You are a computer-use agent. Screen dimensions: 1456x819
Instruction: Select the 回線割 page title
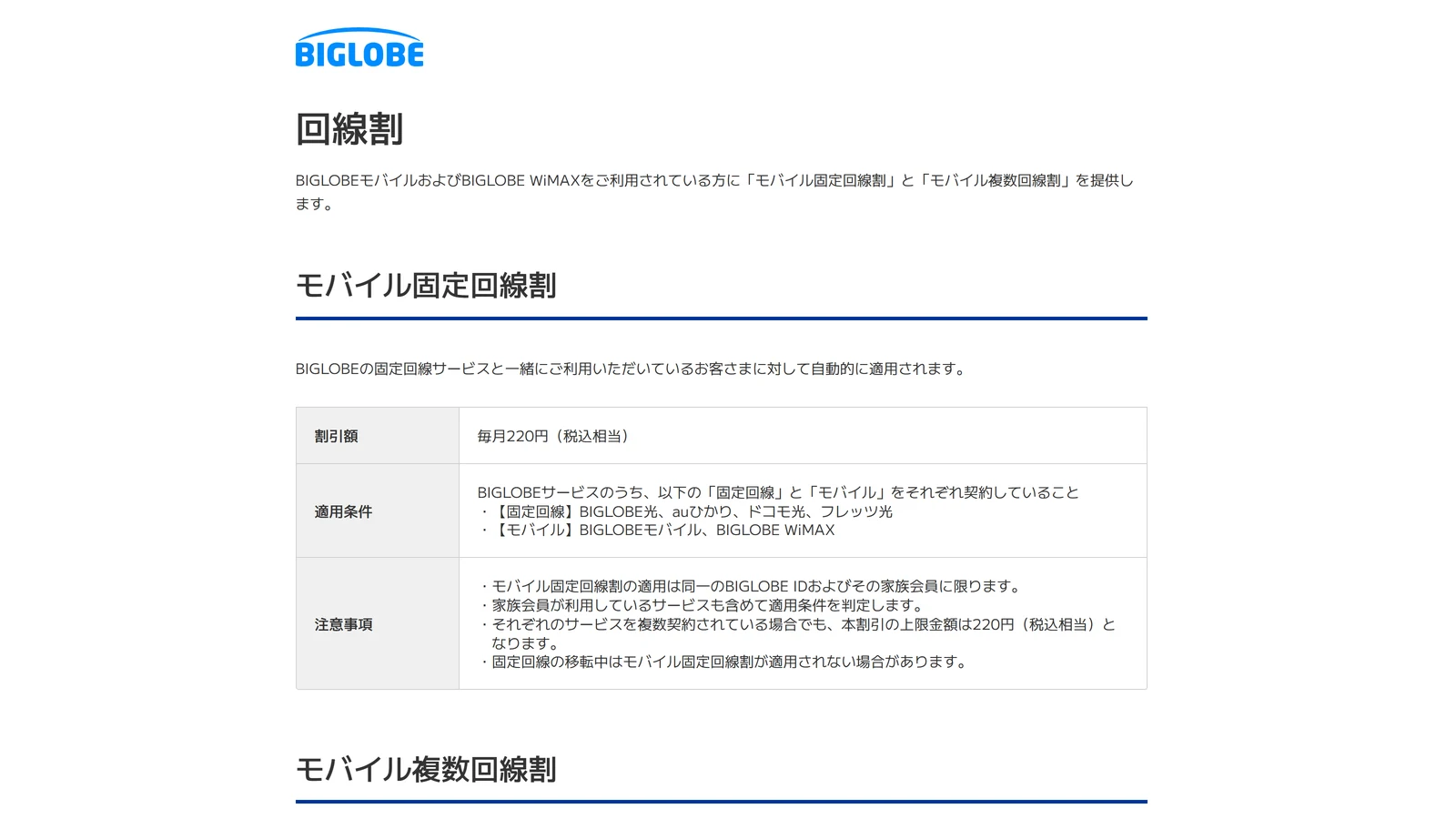tap(349, 129)
